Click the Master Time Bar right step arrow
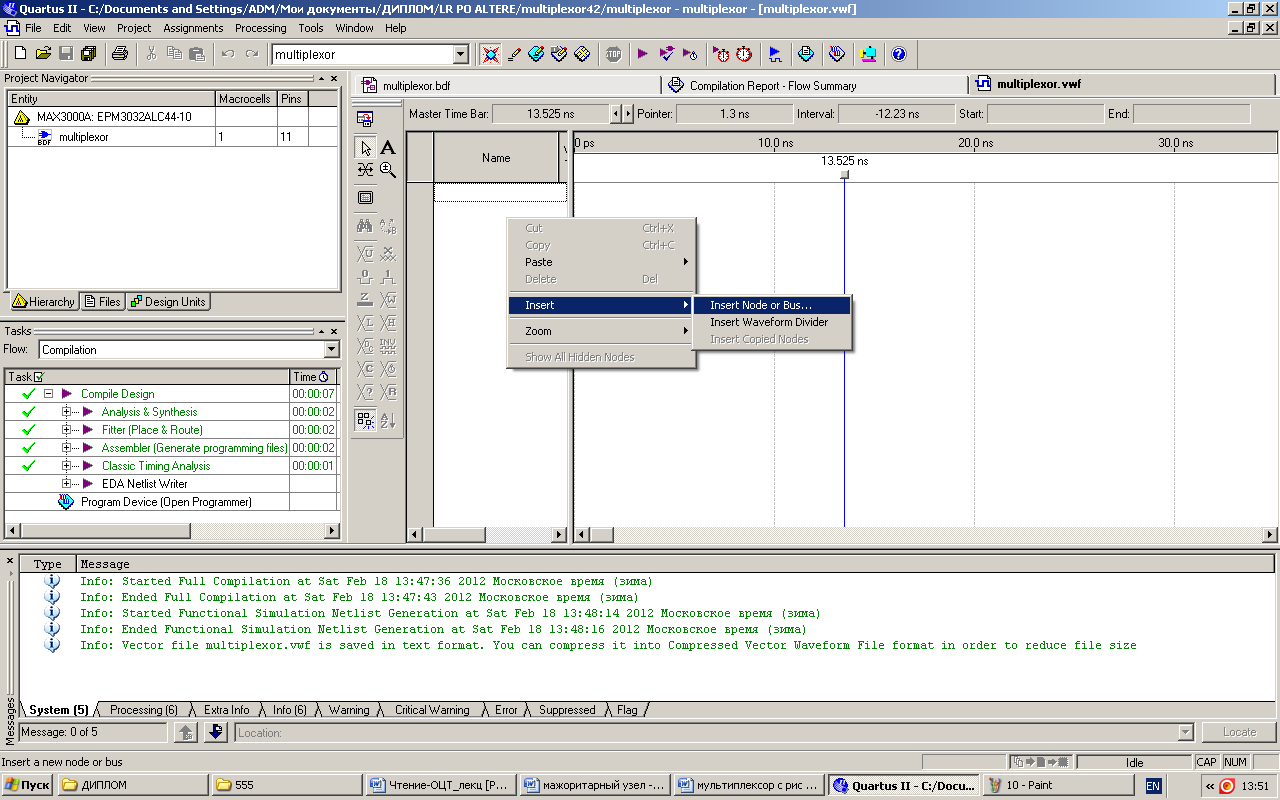 click(x=628, y=114)
